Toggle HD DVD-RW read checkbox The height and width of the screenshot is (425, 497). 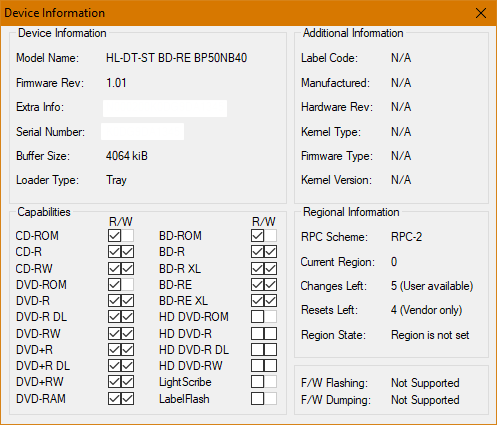click(x=257, y=366)
